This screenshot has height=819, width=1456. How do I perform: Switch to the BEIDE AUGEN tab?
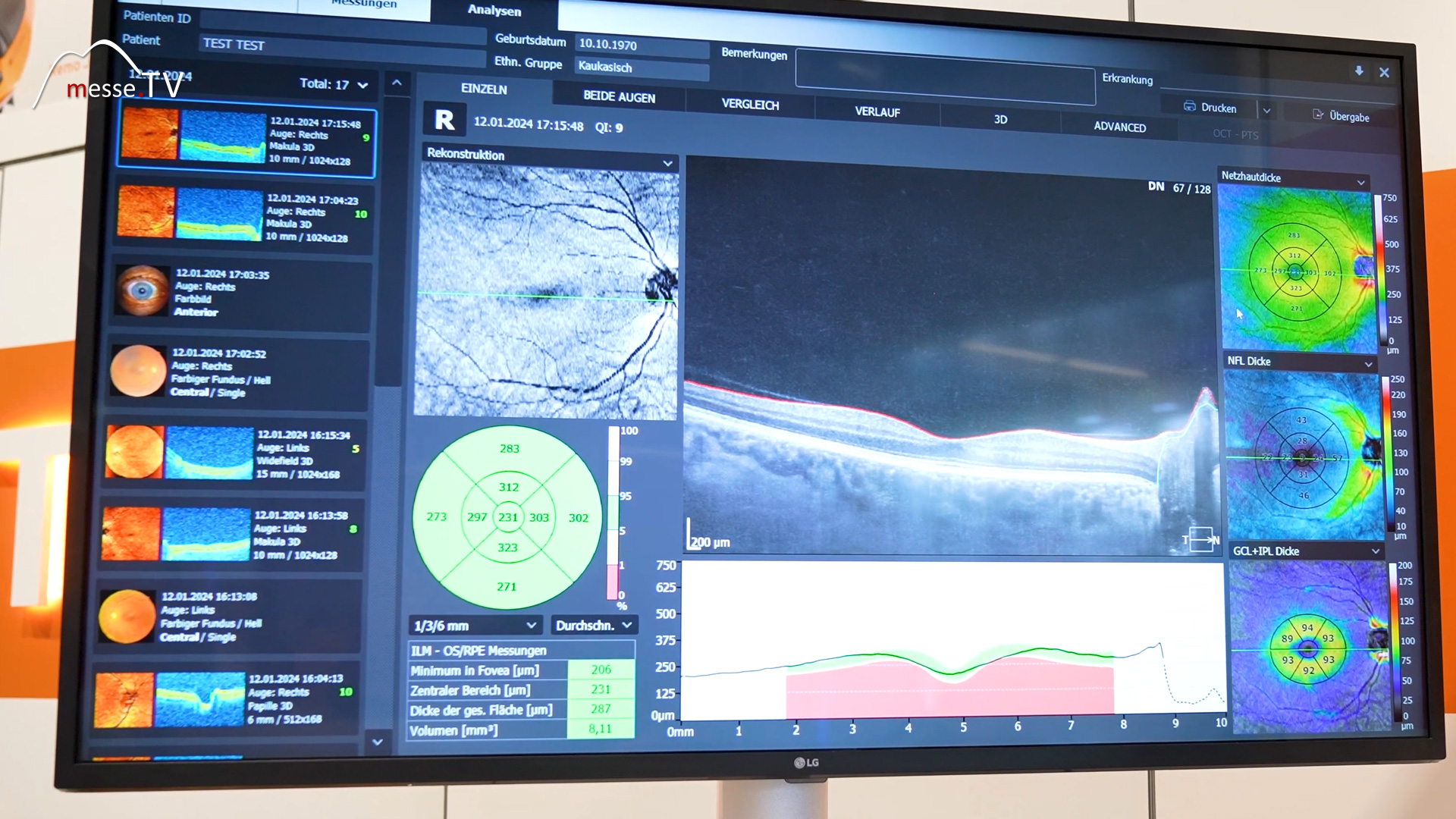(619, 96)
